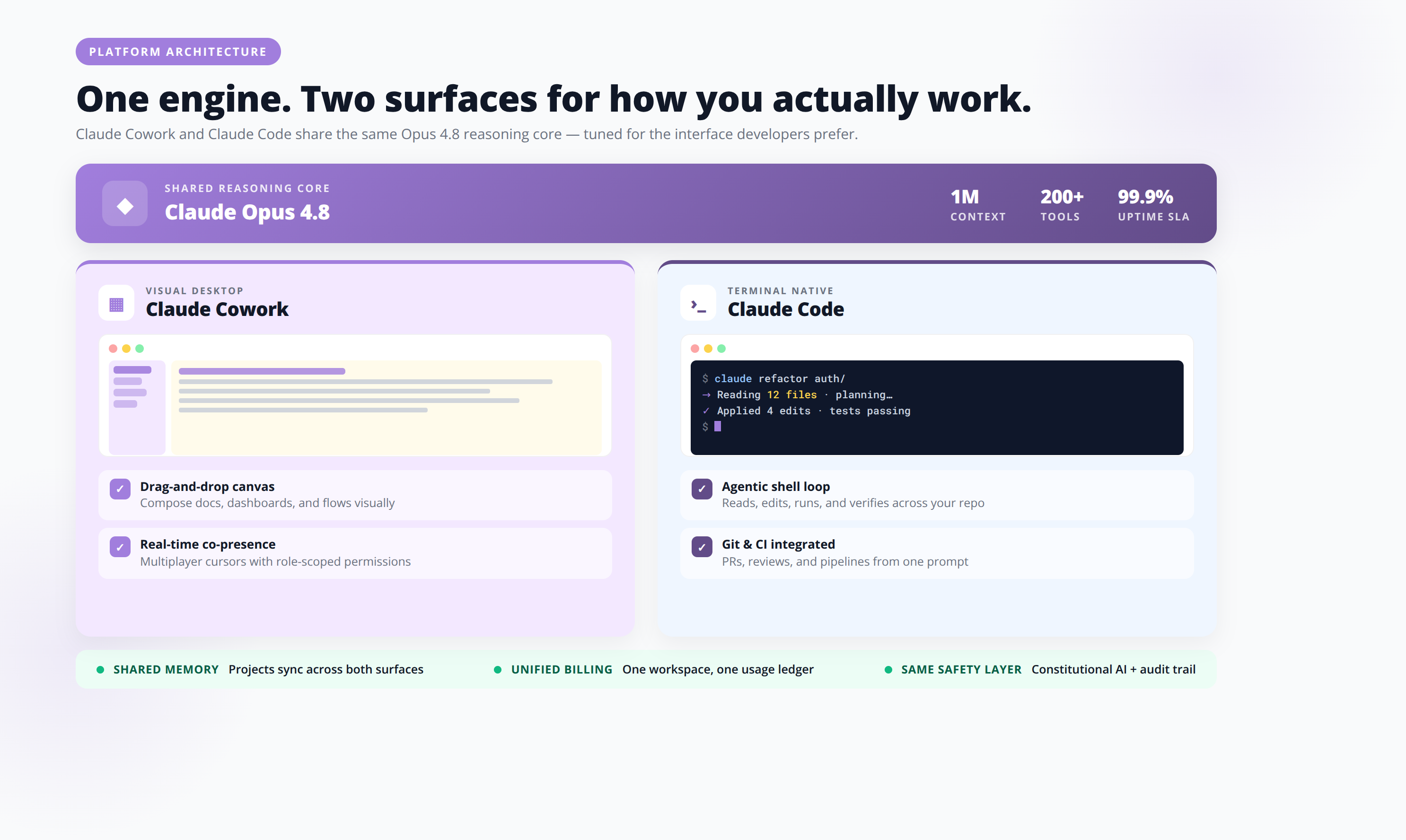
Task: Click the yellow dot in the Cowork mockup window
Action: pos(126,349)
